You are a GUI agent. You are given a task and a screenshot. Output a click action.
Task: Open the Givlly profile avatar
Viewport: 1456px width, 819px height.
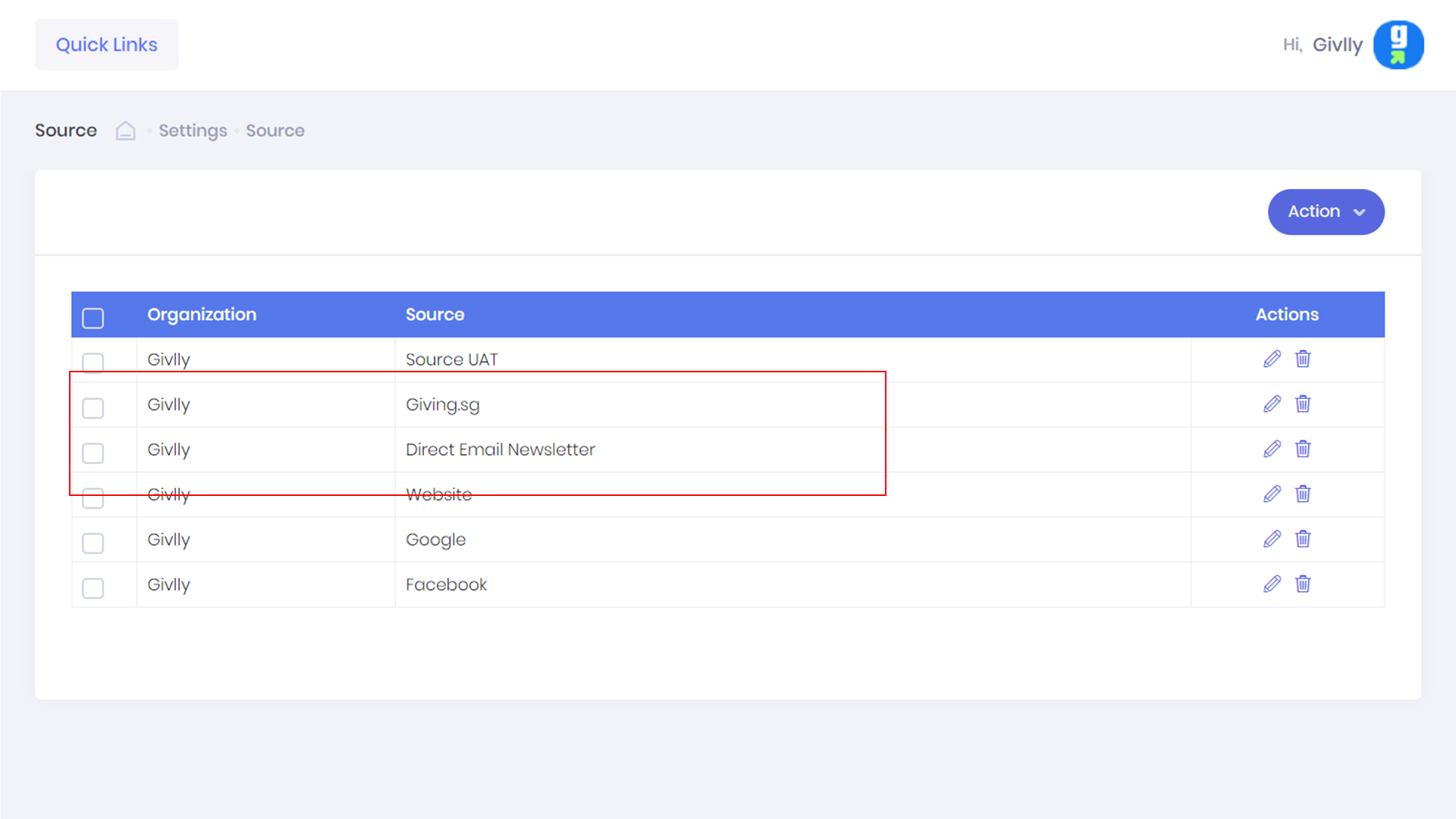click(1398, 45)
